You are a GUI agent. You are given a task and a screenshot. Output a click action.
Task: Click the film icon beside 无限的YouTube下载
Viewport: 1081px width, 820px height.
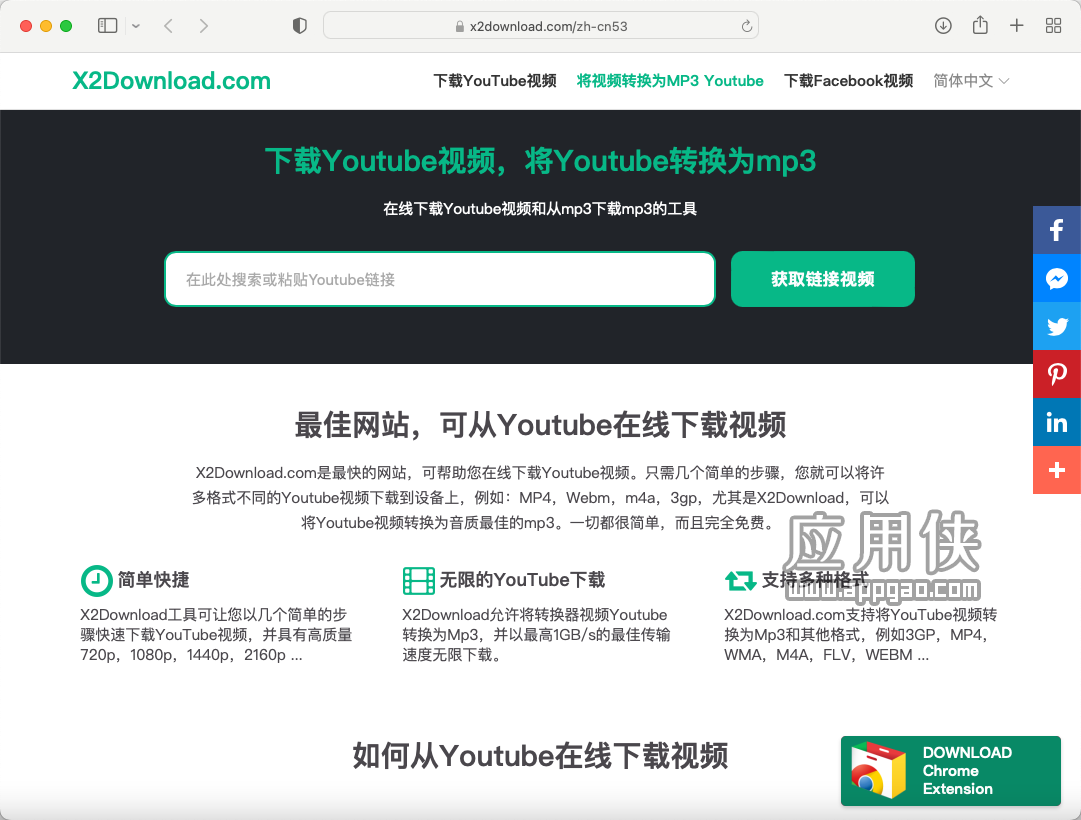[x=418, y=581]
